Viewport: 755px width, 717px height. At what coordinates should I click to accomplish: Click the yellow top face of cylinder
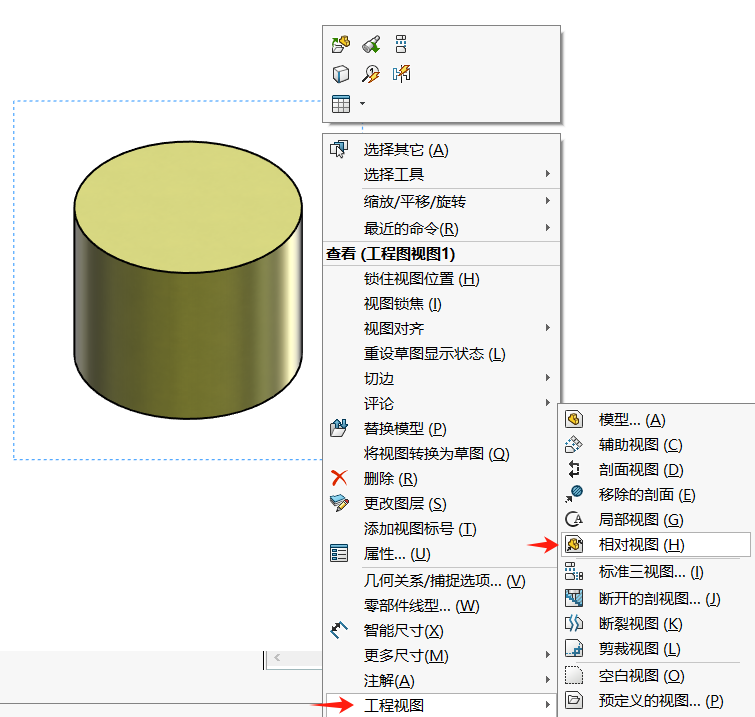[x=188, y=188]
